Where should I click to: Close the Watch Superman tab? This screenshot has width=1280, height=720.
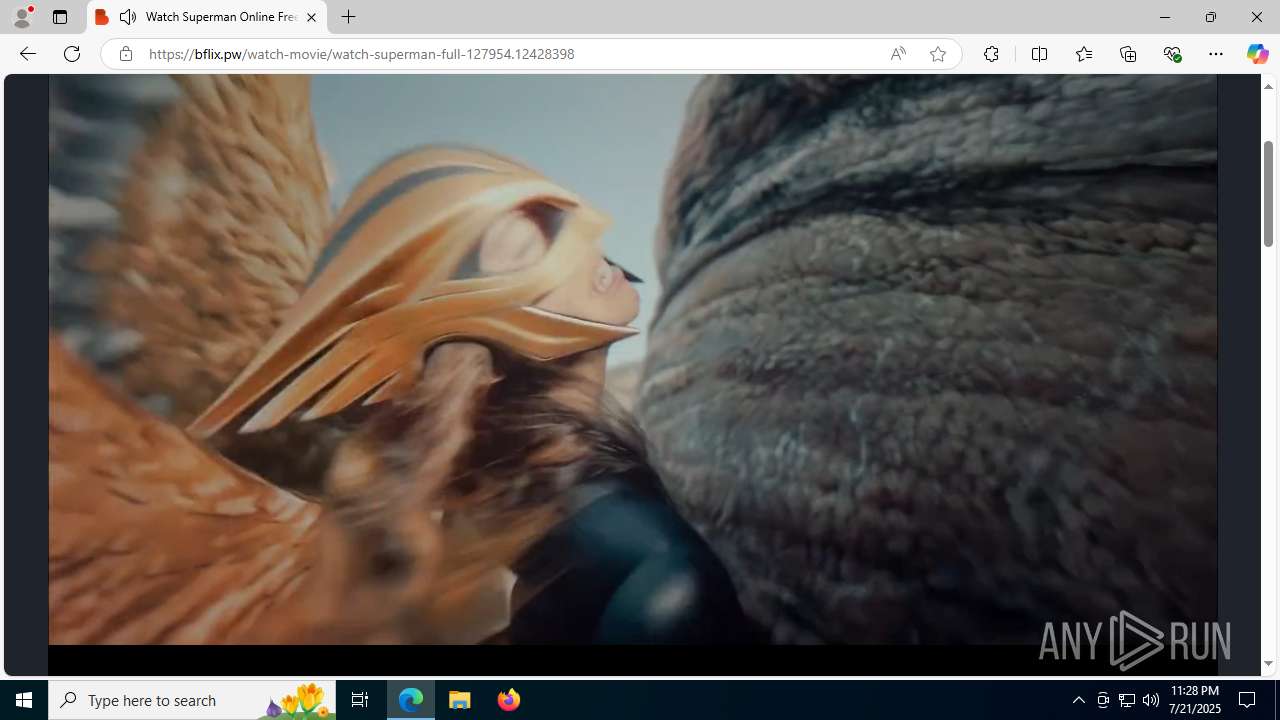pyautogui.click(x=311, y=17)
